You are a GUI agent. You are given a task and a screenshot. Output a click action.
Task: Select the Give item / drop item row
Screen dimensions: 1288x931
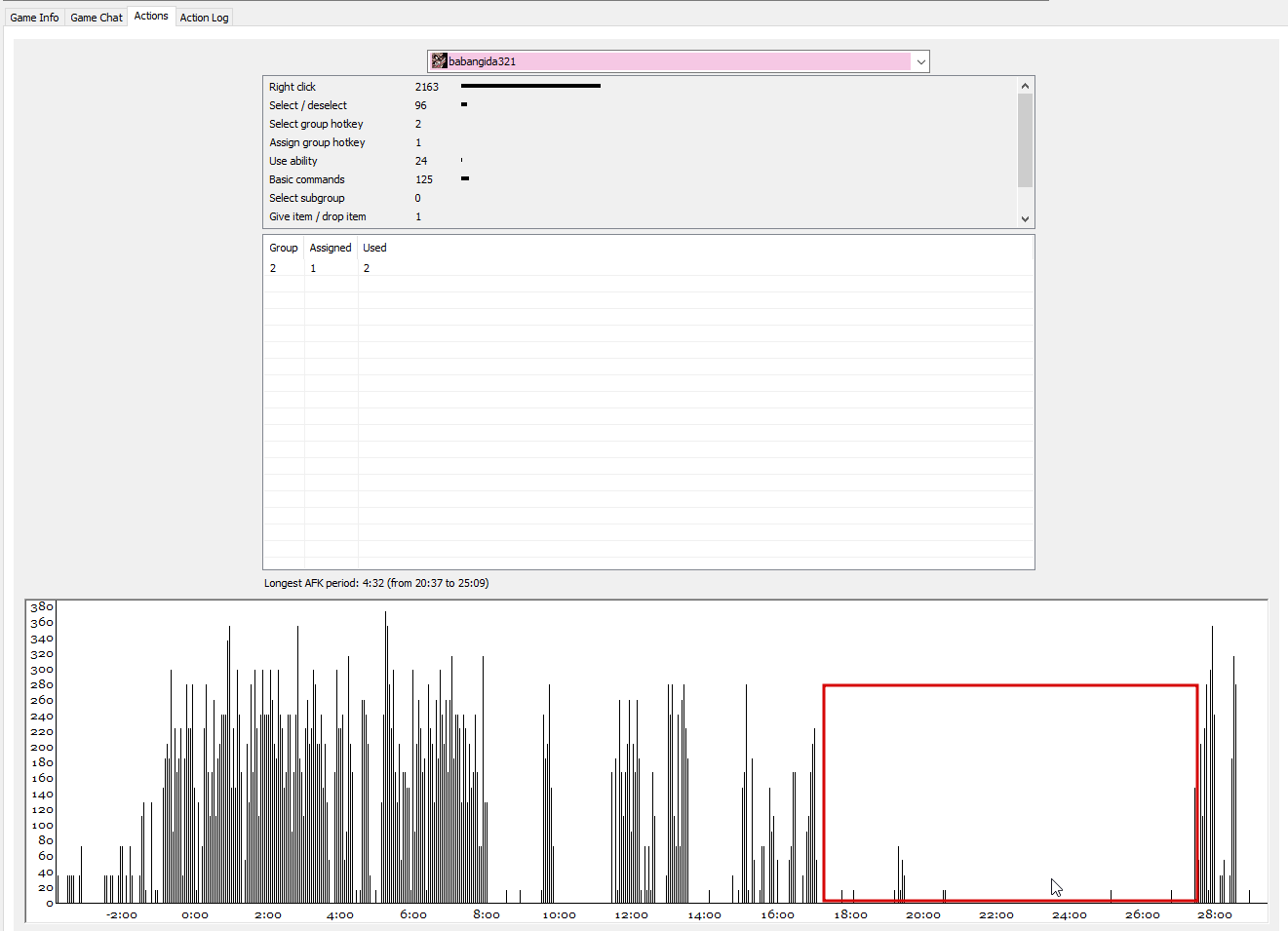pos(640,216)
